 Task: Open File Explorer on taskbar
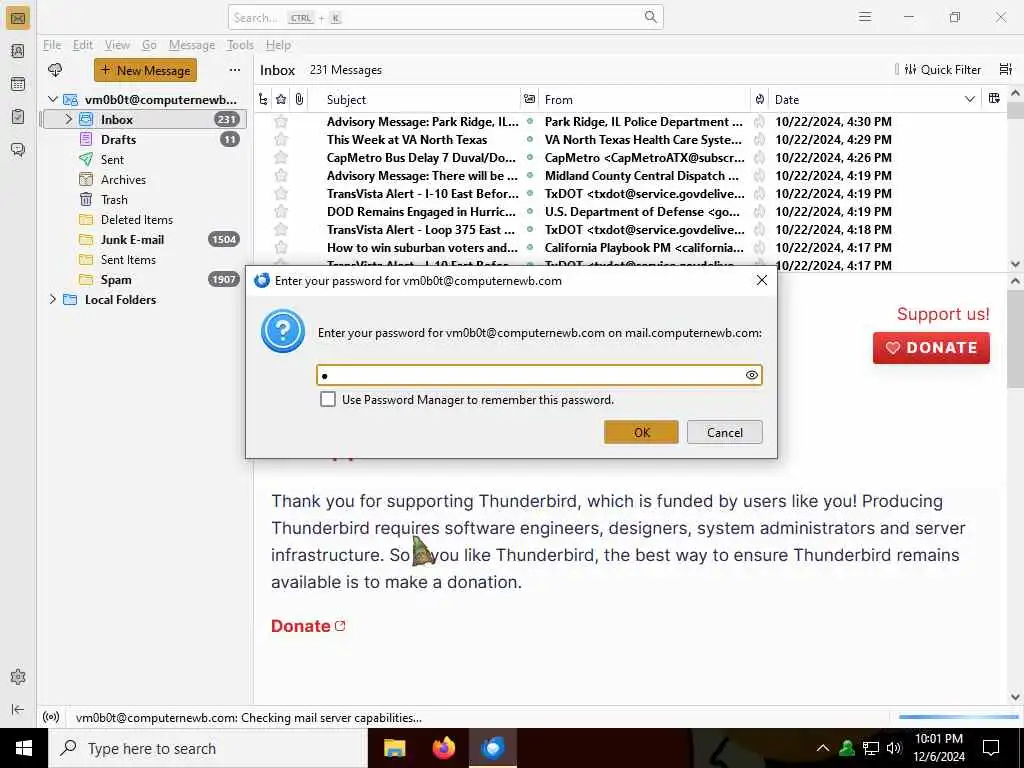click(x=394, y=748)
